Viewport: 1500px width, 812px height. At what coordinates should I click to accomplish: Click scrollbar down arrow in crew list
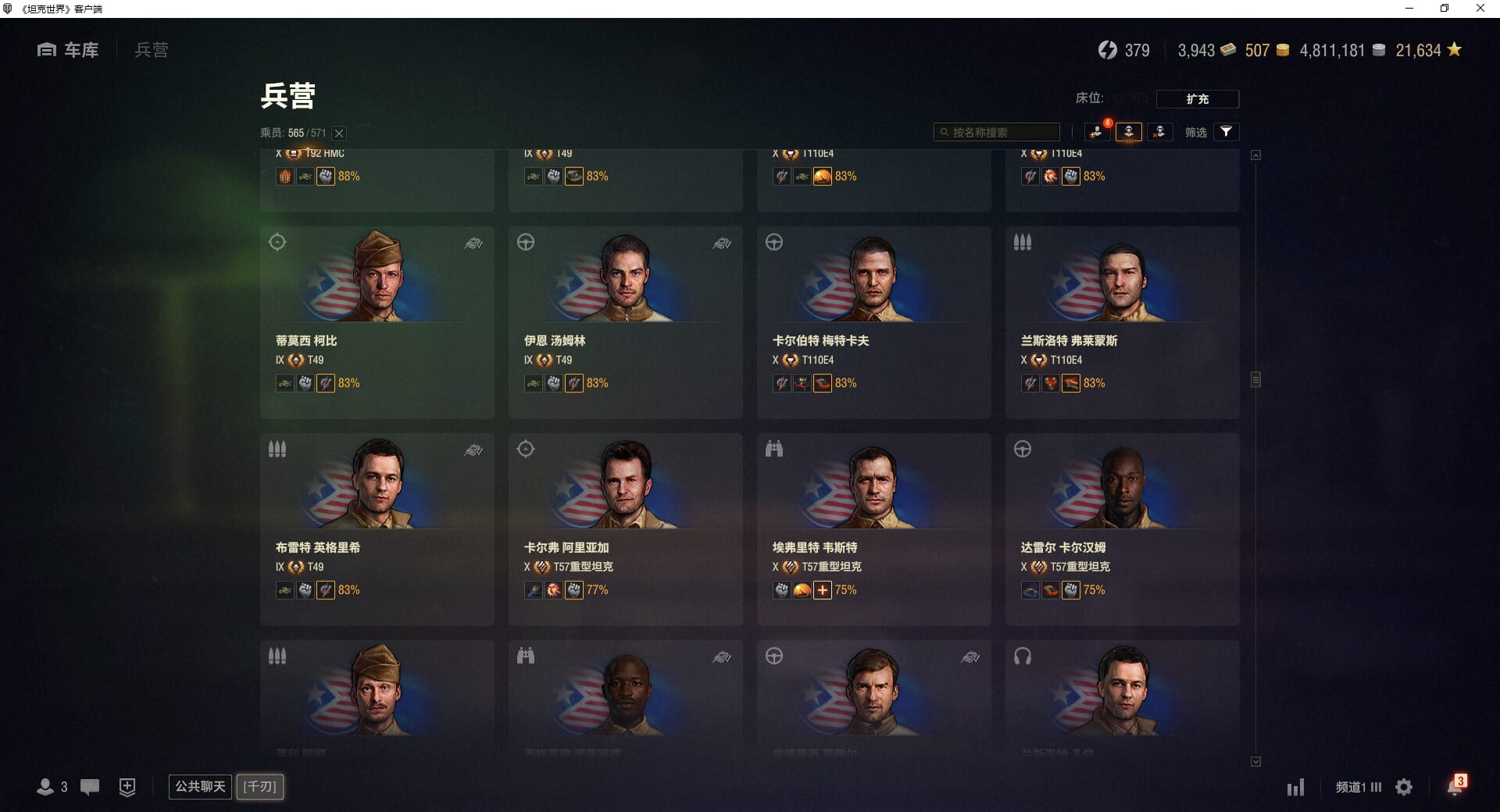tap(1255, 761)
